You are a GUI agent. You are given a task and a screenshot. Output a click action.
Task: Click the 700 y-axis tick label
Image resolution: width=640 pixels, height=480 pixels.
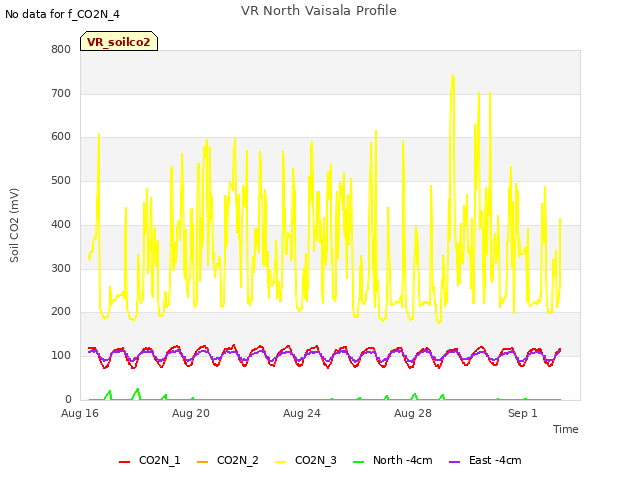[61, 93]
